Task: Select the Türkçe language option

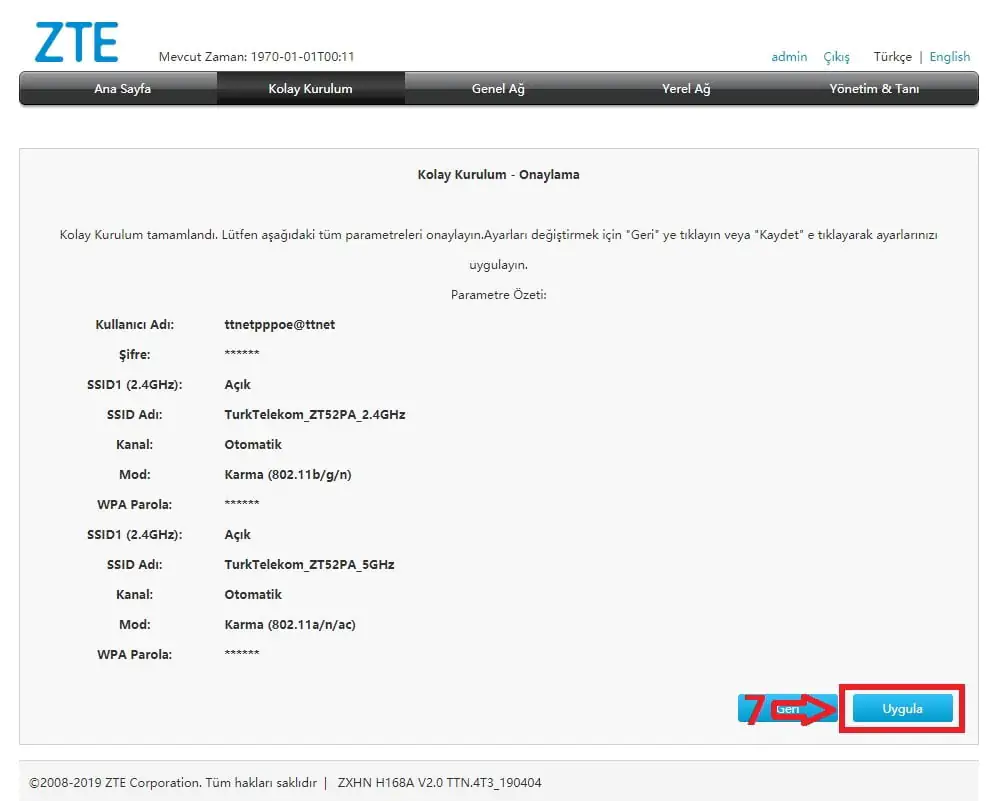Action: click(892, 57)
